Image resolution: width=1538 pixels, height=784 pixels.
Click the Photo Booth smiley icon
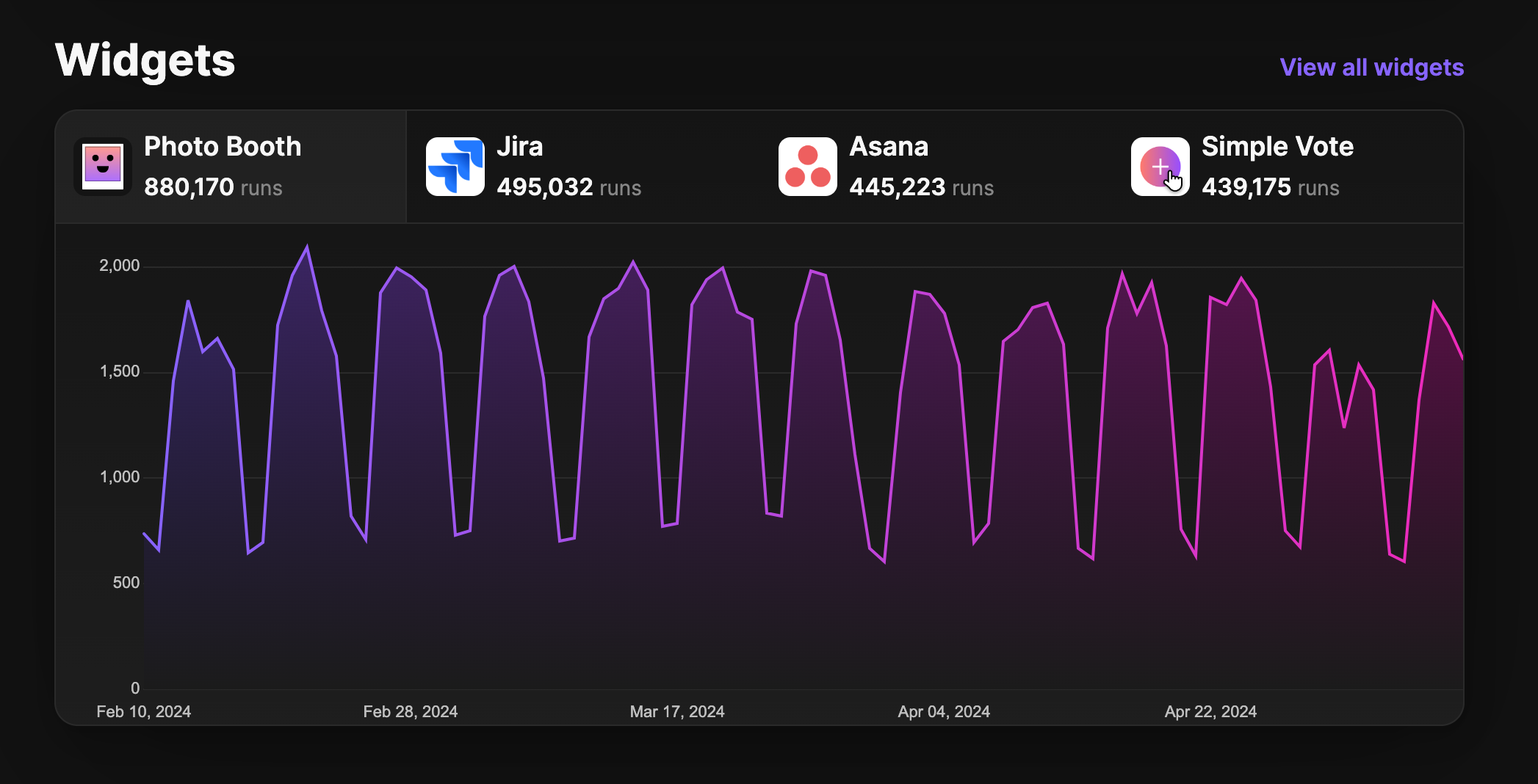coord(102,165)
